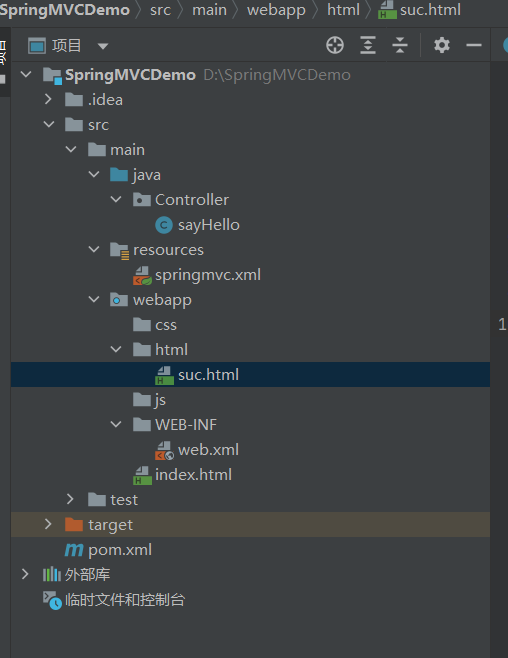Select index.html file in tree
508x658 pixels.
193,475
